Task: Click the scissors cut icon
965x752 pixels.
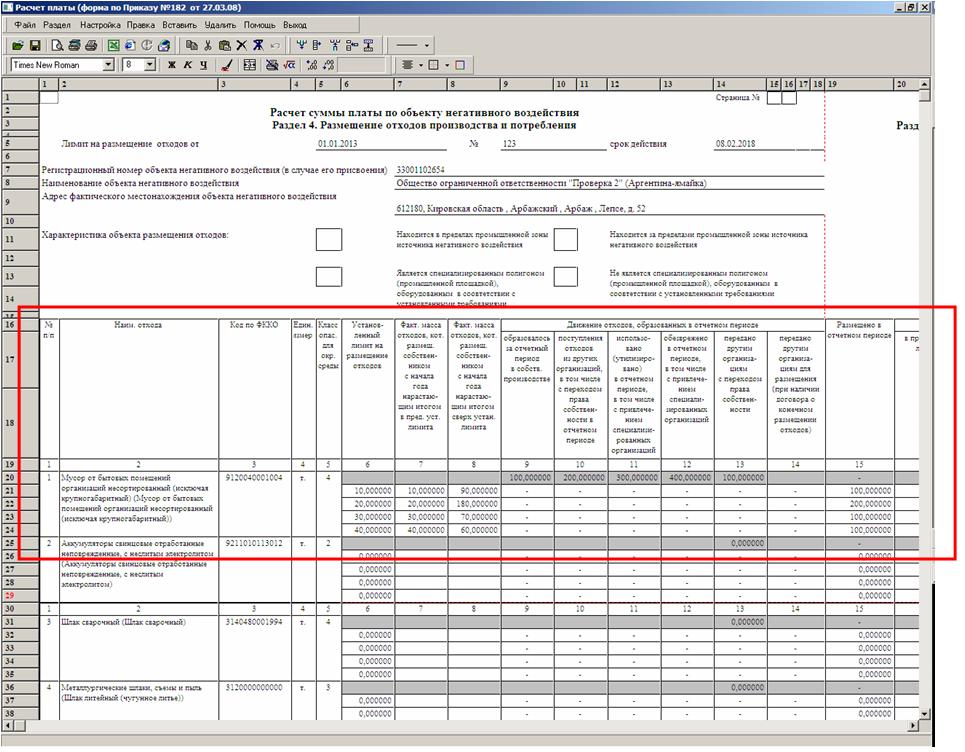Action: pos(208,45)
